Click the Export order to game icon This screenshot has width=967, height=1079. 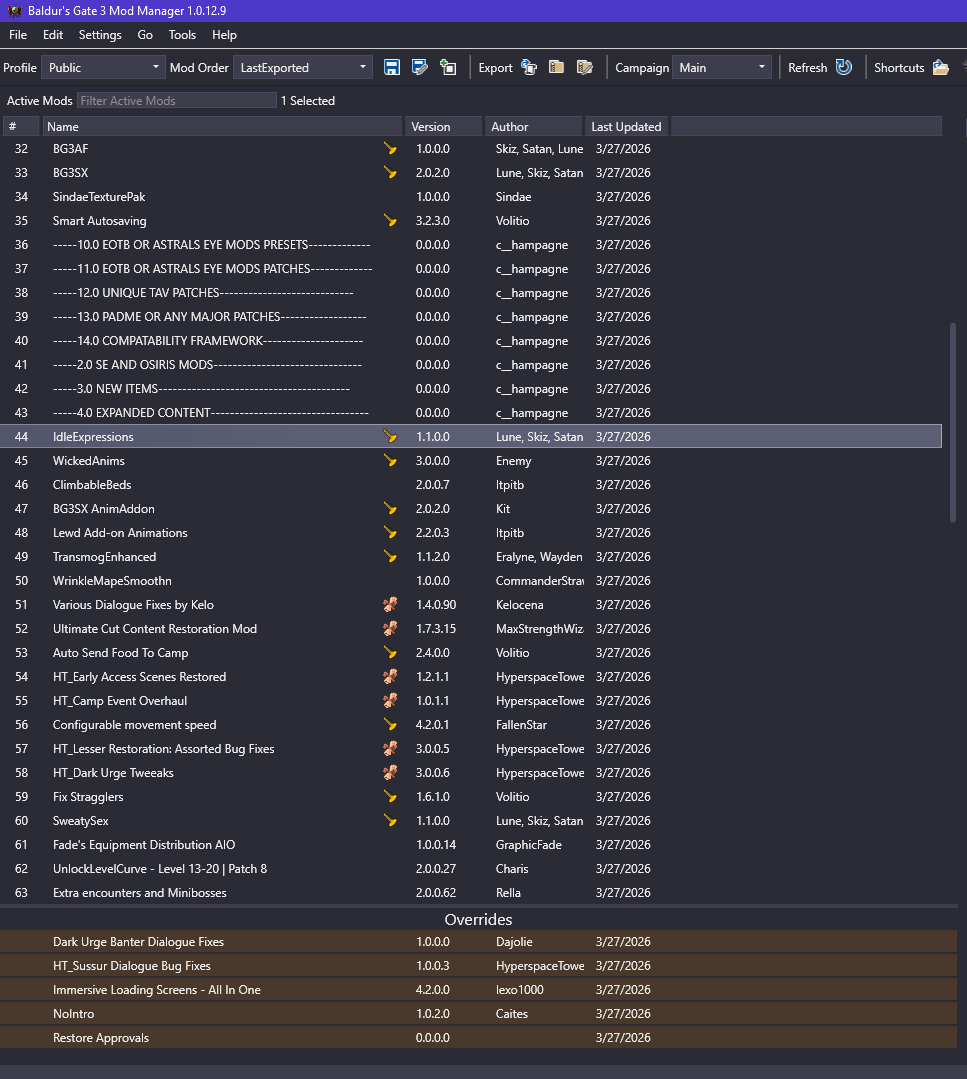click(529, 67)
